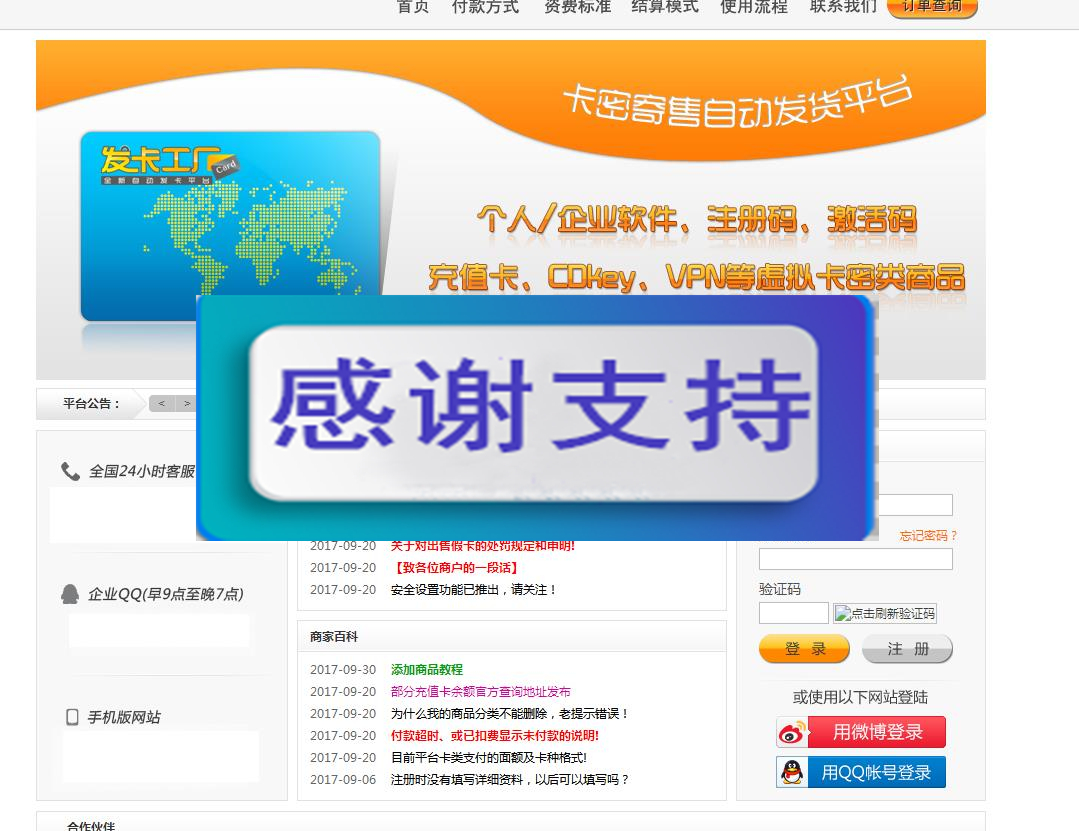Click the bell icon beside 企业QQ
Viewport: 1079px width, 831px height.
point(68,593)
